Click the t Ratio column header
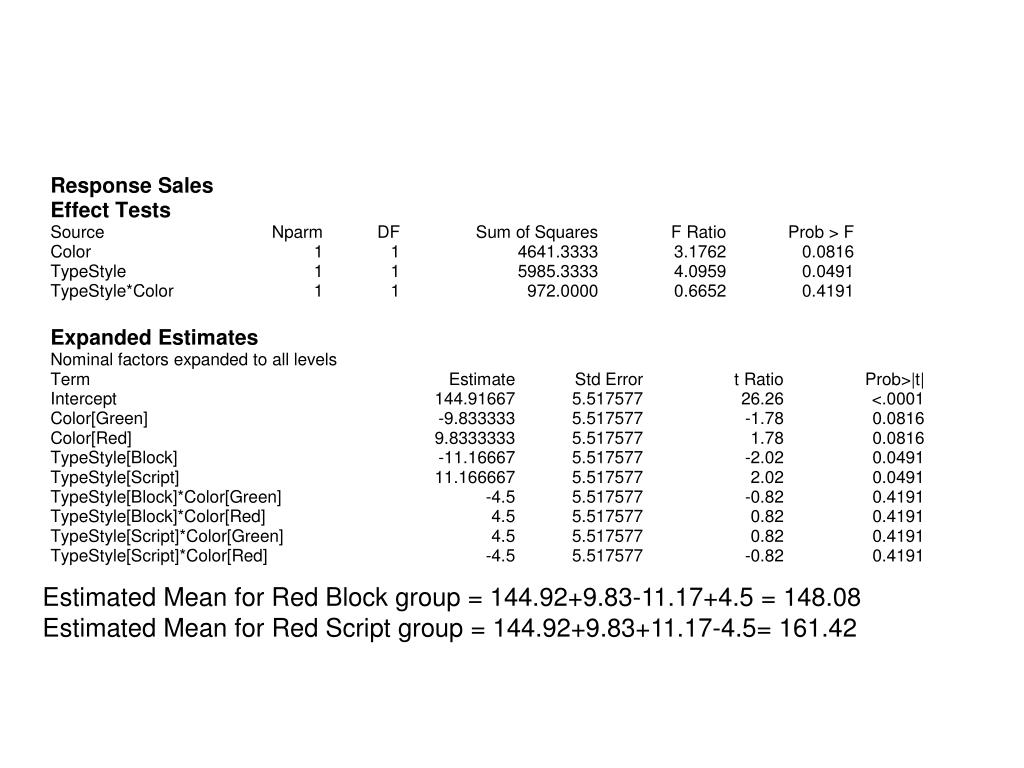The width and height of the screenshot is (1024, 768). [759, 379]
